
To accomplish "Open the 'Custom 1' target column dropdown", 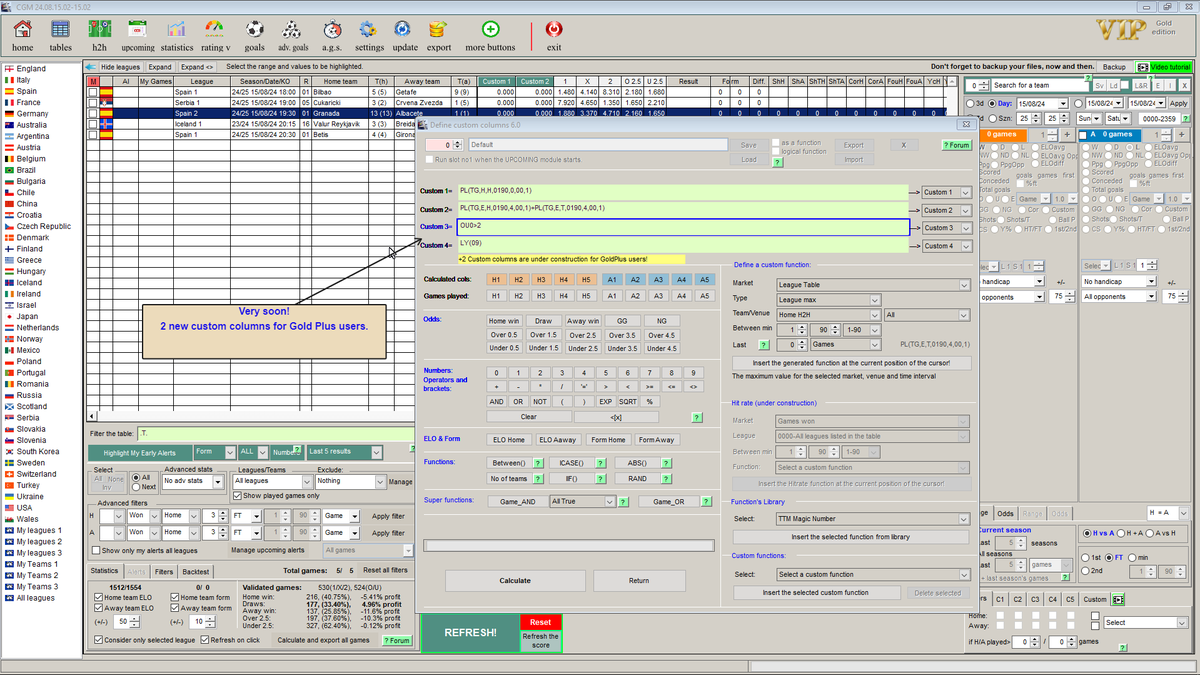I will [946, 192].
